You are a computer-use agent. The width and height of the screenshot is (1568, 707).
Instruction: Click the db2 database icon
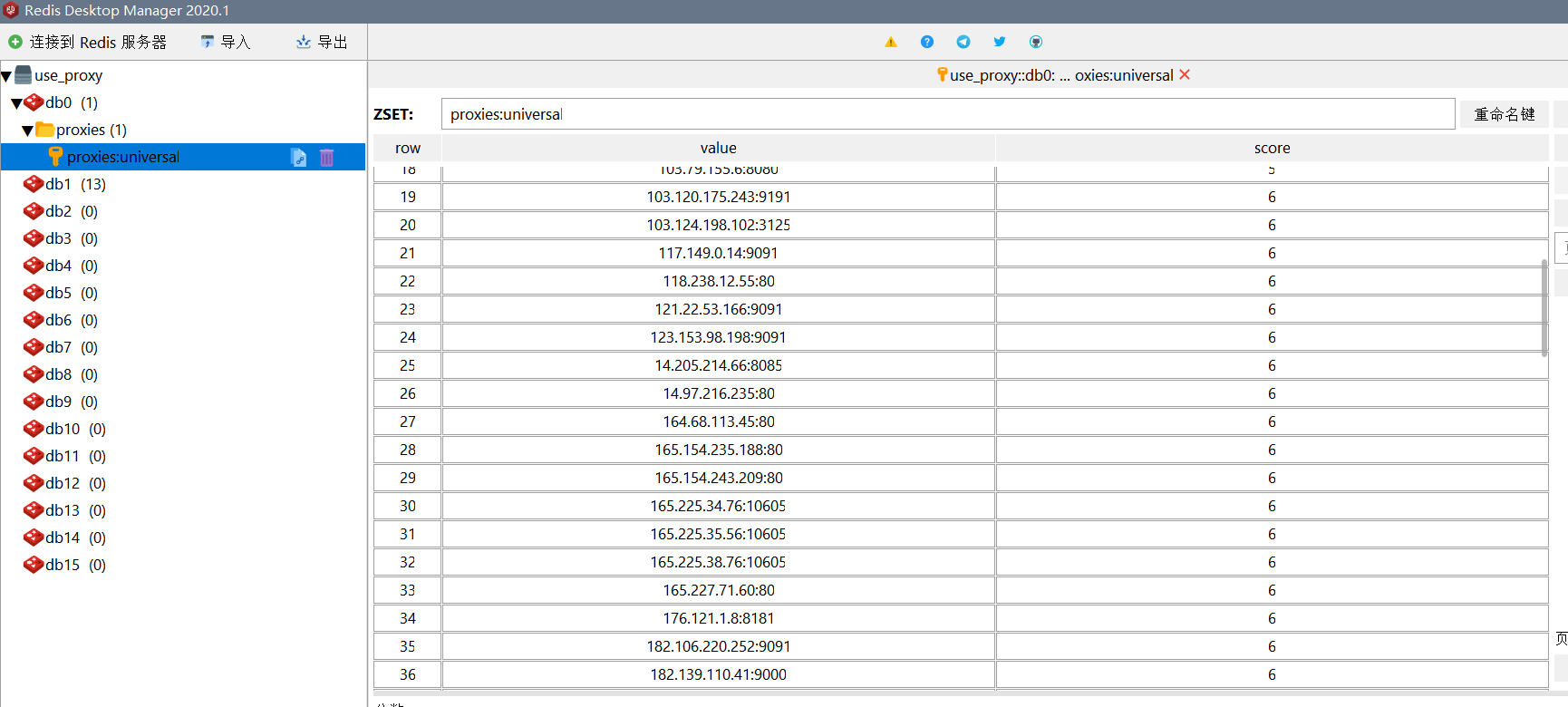[x=34, y=211]
